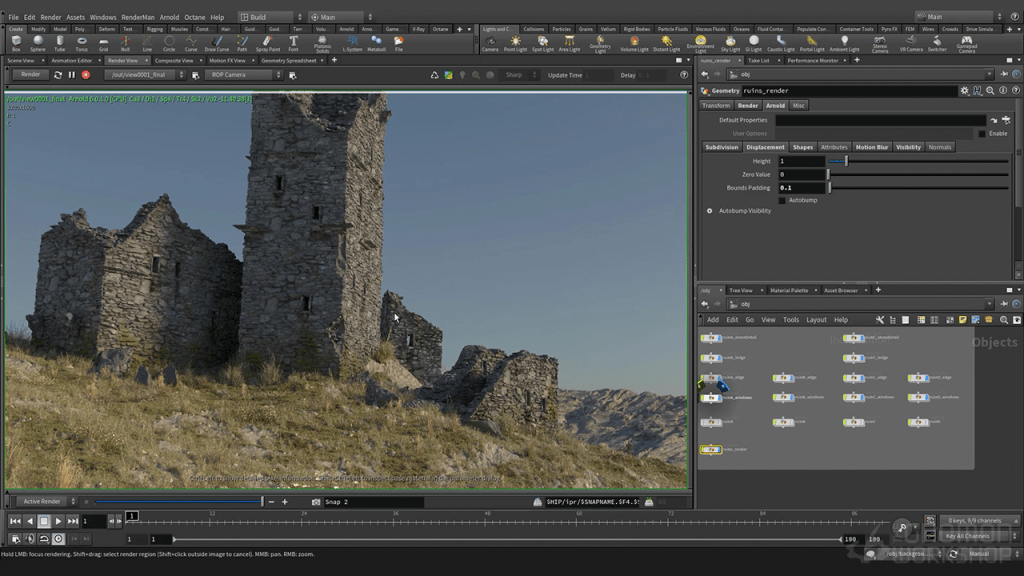The image size is (1024, 576).
Task: Tick the User Options Enable checkbox
Action: click(982, 133)
